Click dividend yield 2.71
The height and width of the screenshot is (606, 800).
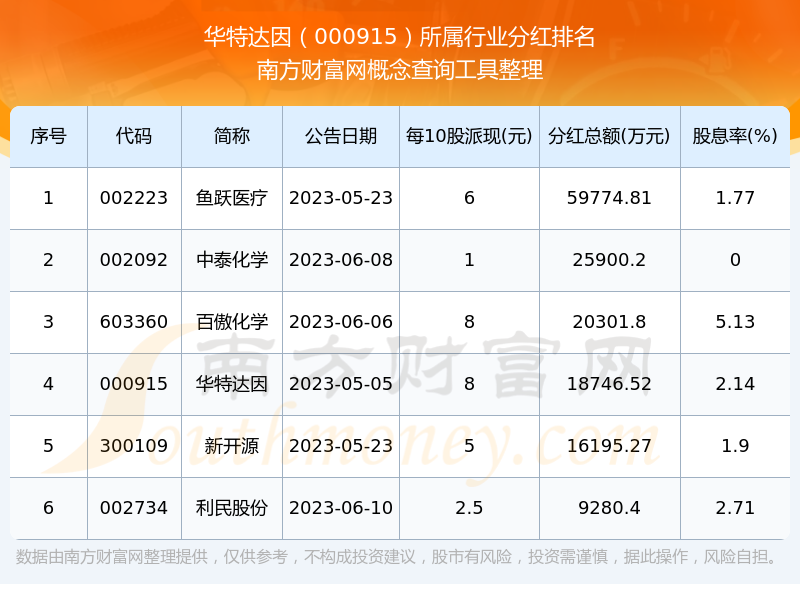coord(735,508)
